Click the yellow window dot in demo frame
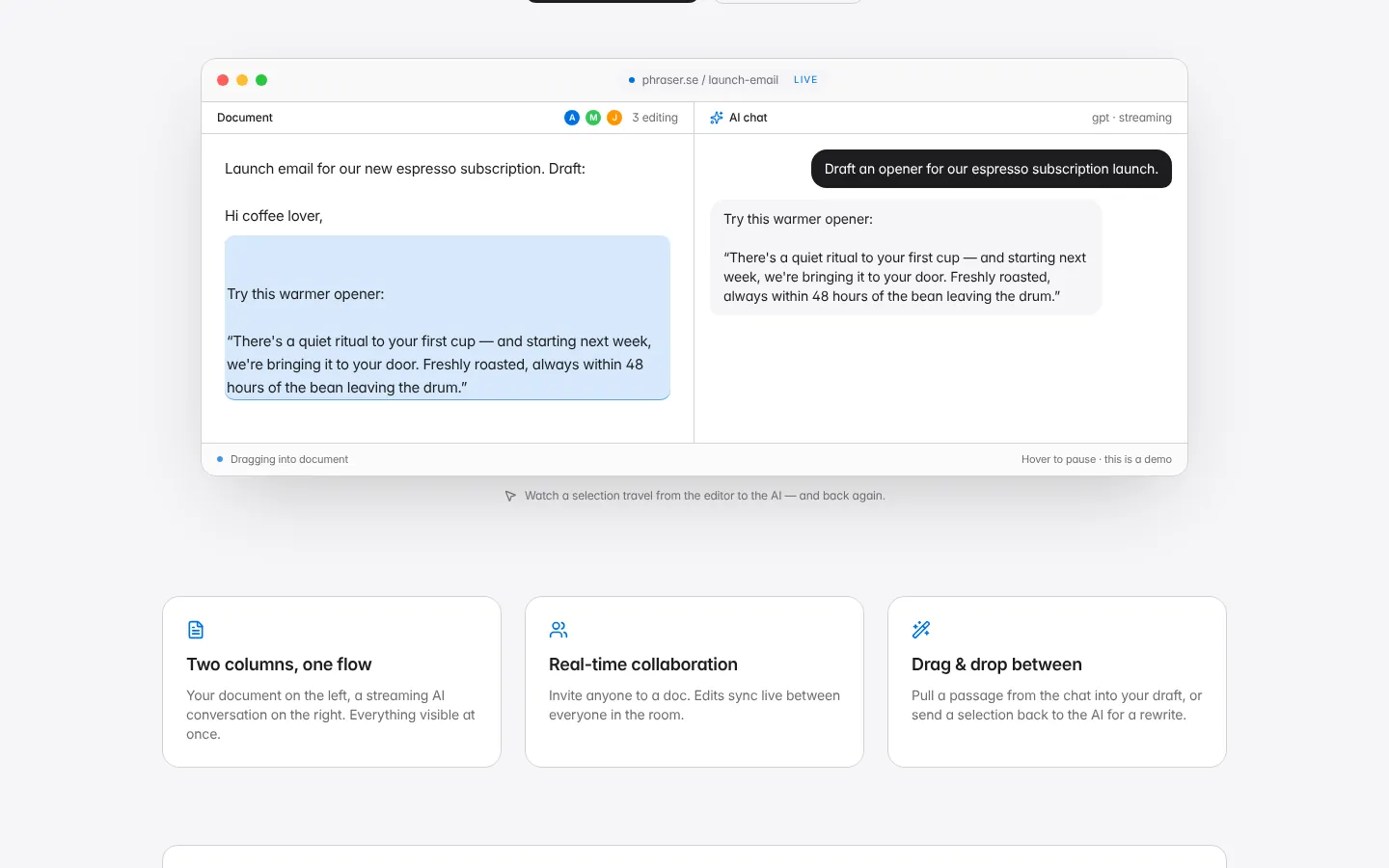Image resolution: width=1389 pixels, height=868 pixels. (242, 80)
